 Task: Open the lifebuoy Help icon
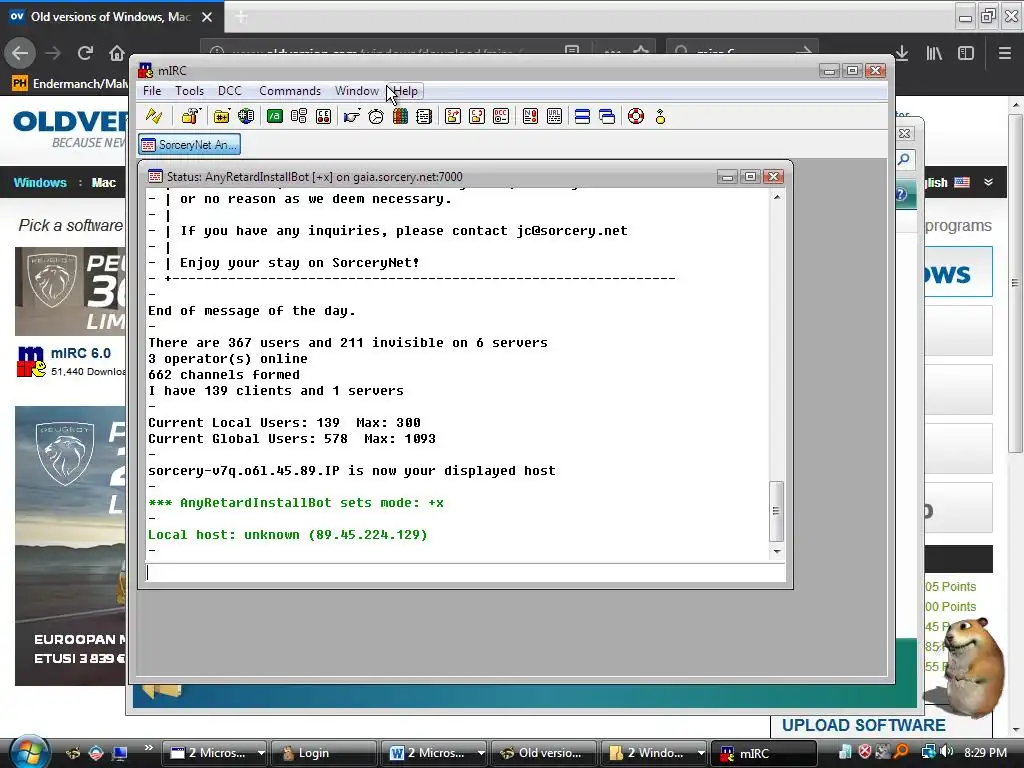636,116
